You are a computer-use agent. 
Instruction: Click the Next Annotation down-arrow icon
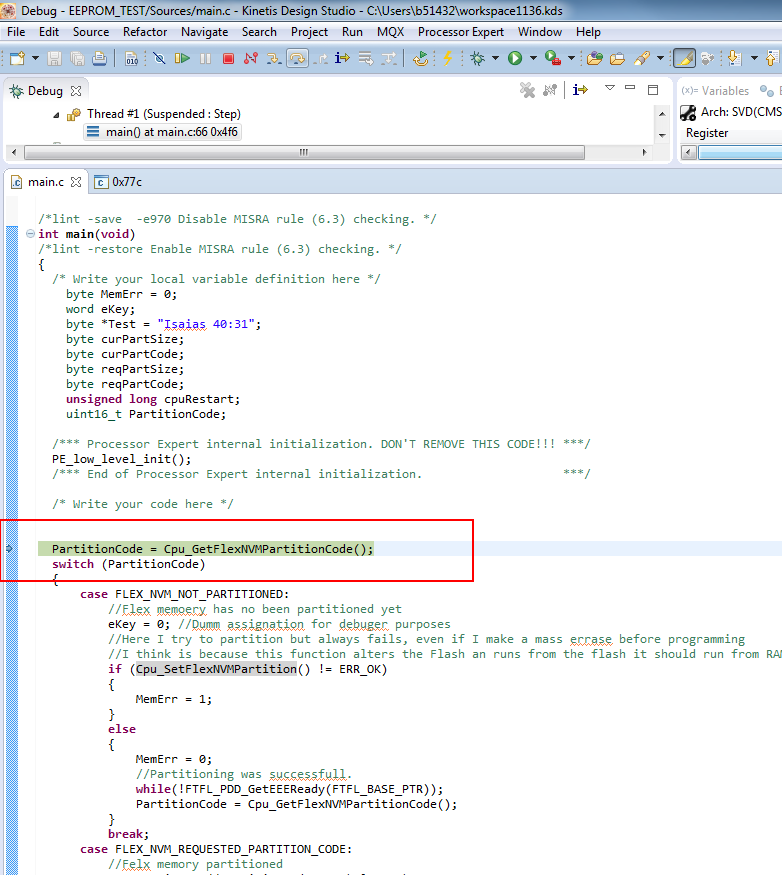coord(735,58)
